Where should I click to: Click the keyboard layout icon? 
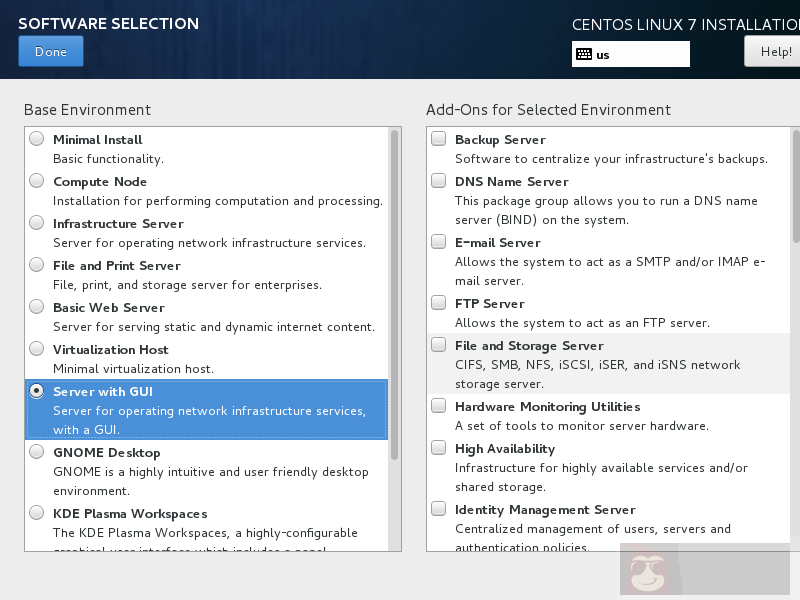(583, 55)
